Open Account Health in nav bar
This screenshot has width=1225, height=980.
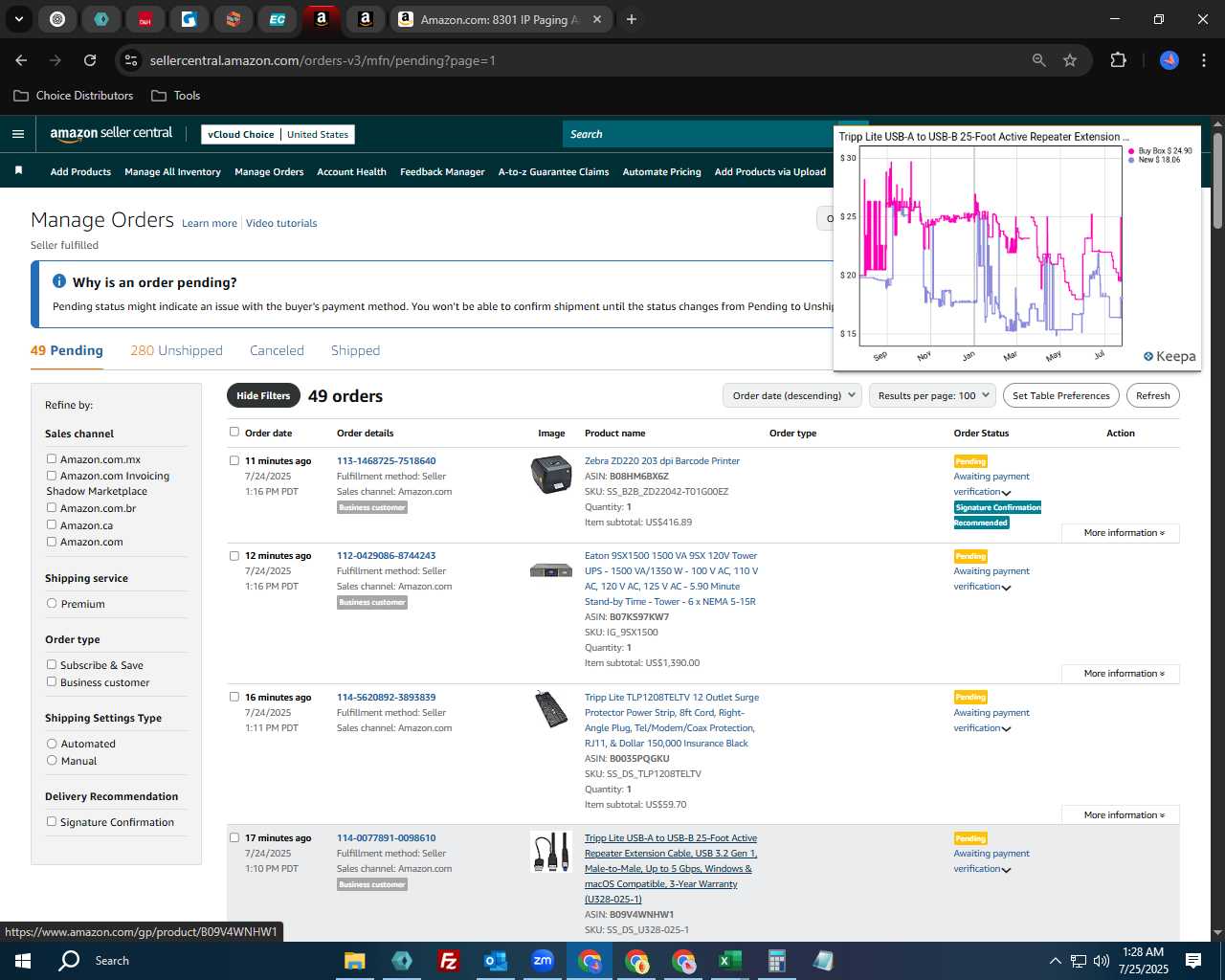pyautogui.click(x=351, y=171)
